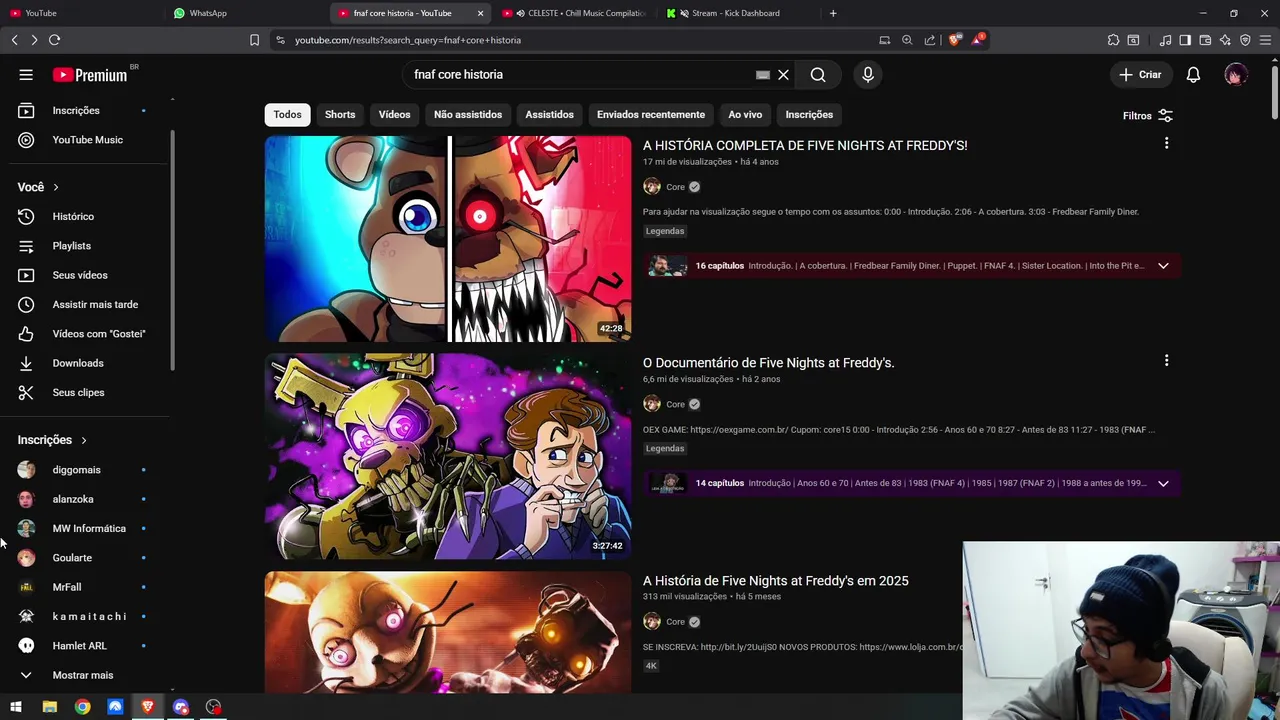Open the diggomais channel subscription

tap(84, 470)
